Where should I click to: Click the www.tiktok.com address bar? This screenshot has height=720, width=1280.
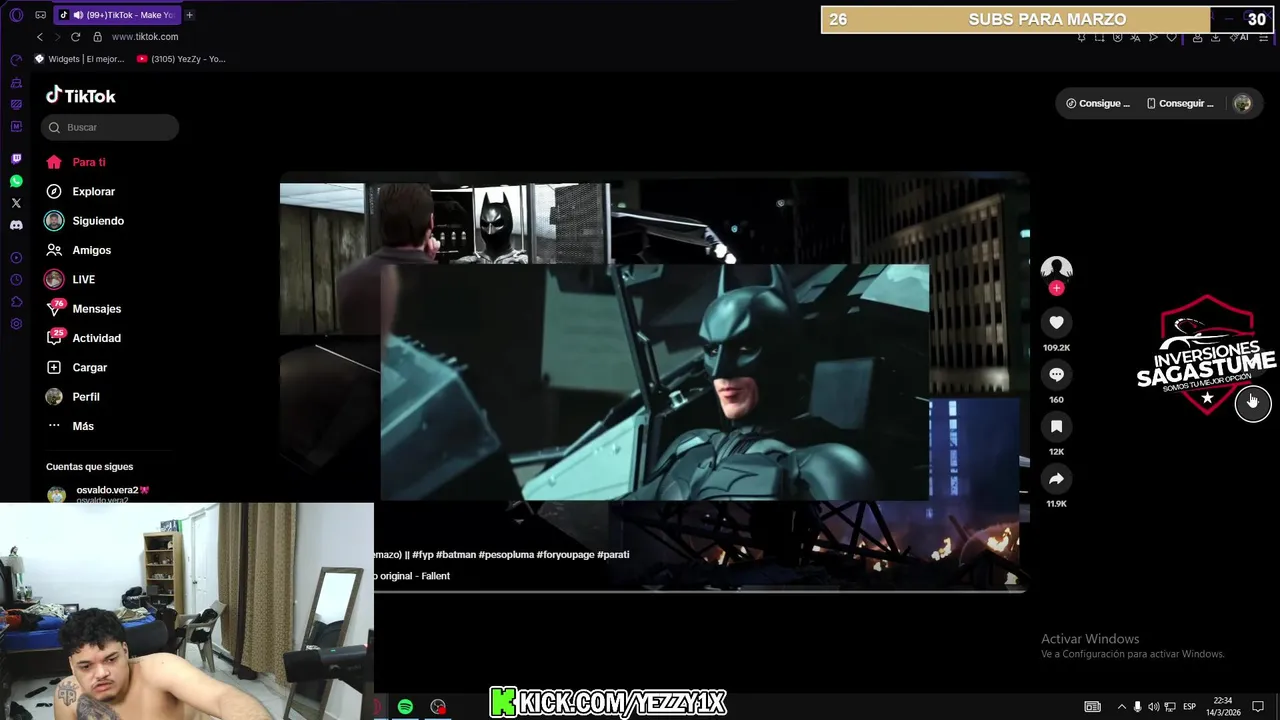coord(145,37)
